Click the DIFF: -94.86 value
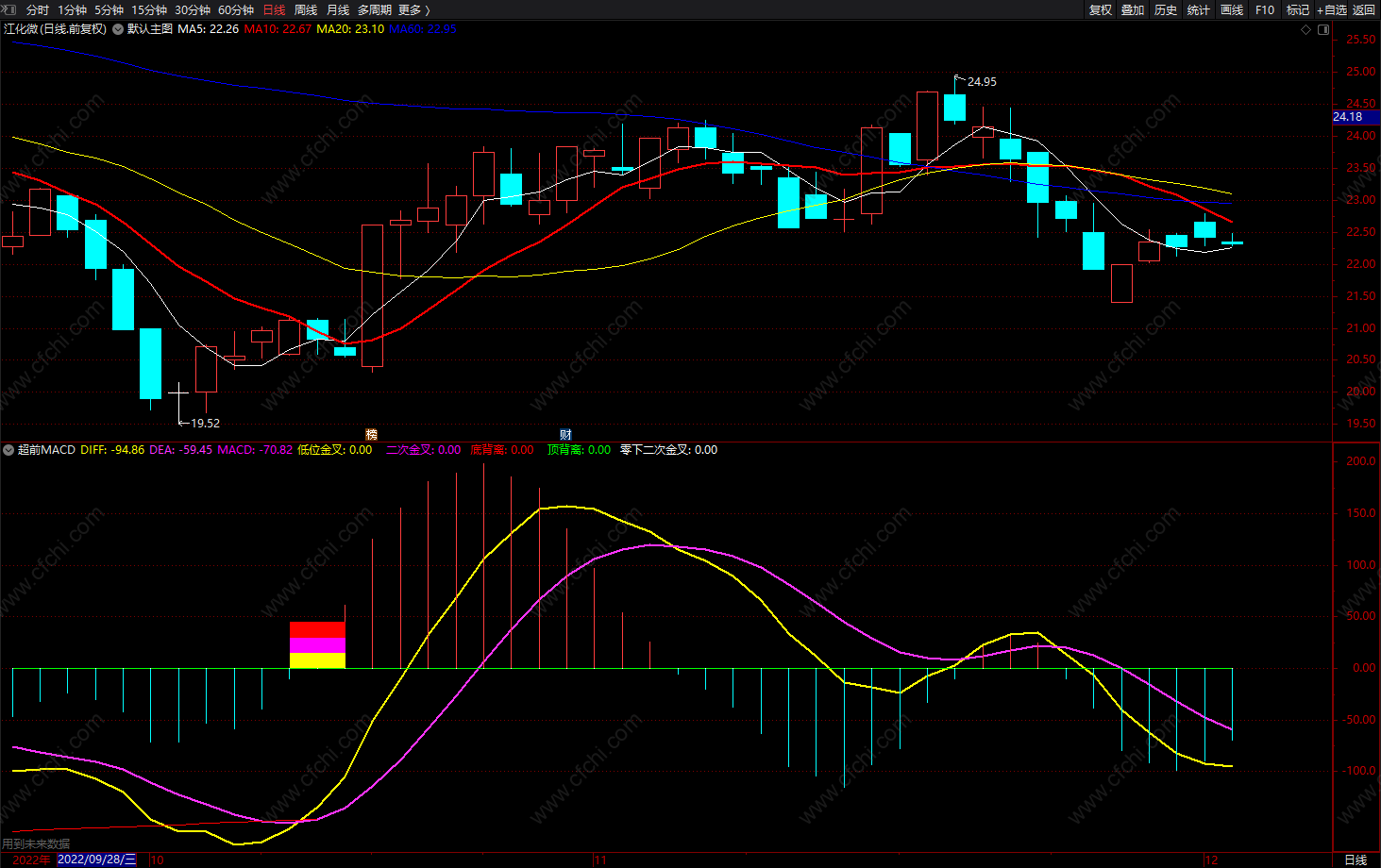 coord(112,450)
